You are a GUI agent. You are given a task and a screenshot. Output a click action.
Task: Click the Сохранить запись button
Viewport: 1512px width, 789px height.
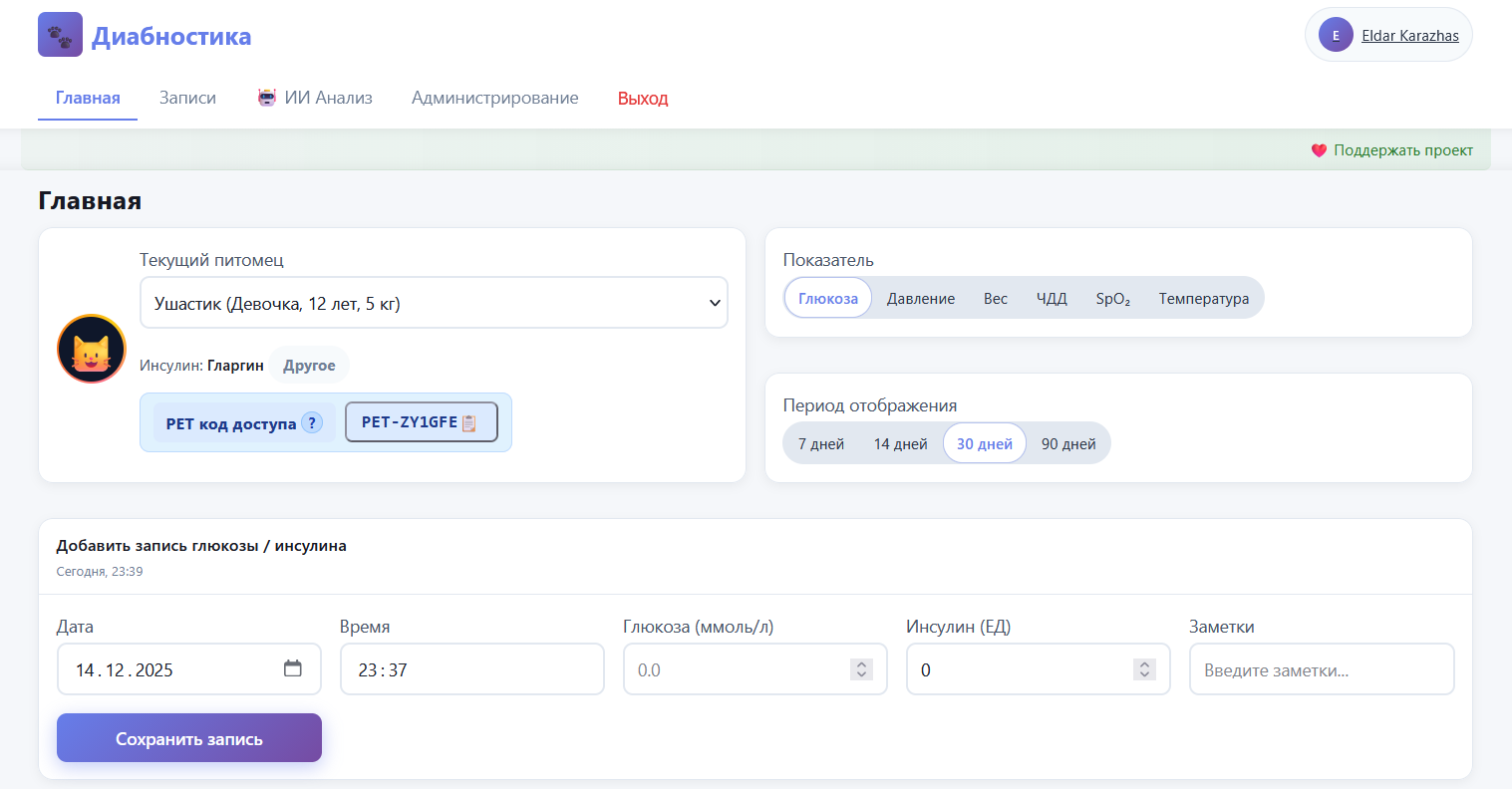(189, 738)
